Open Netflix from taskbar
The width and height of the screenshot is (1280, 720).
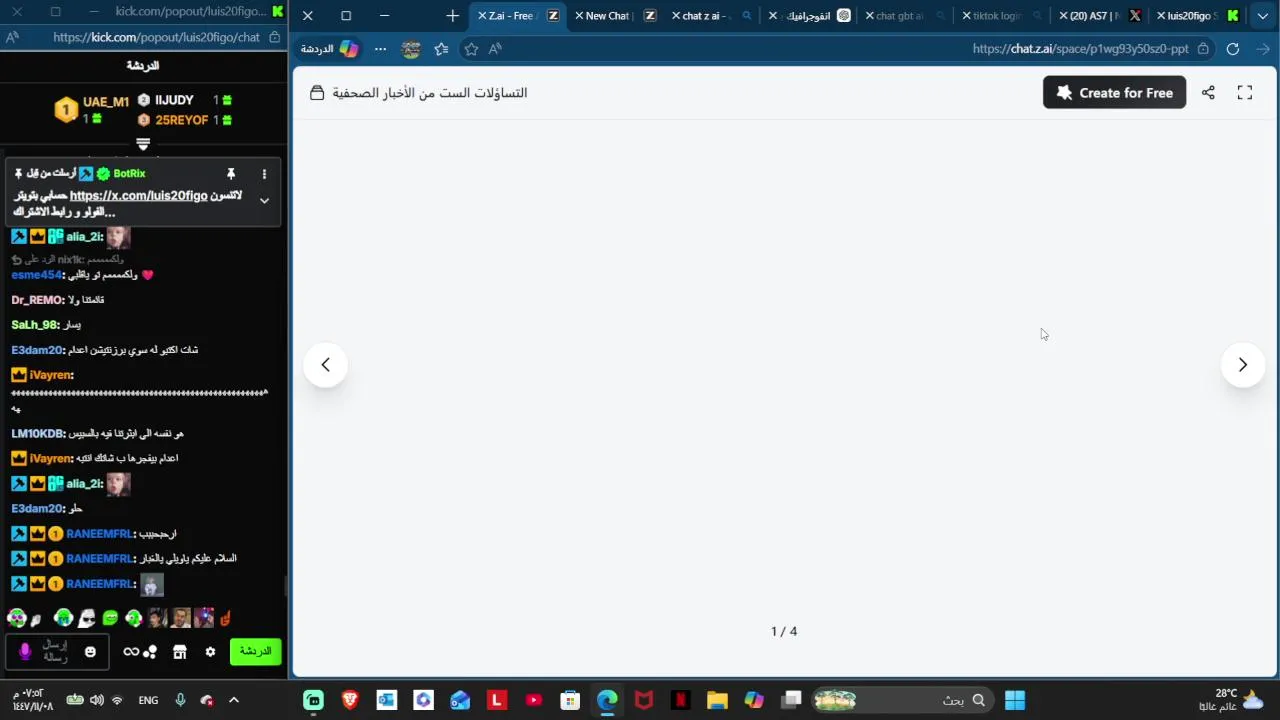point(680,700)
